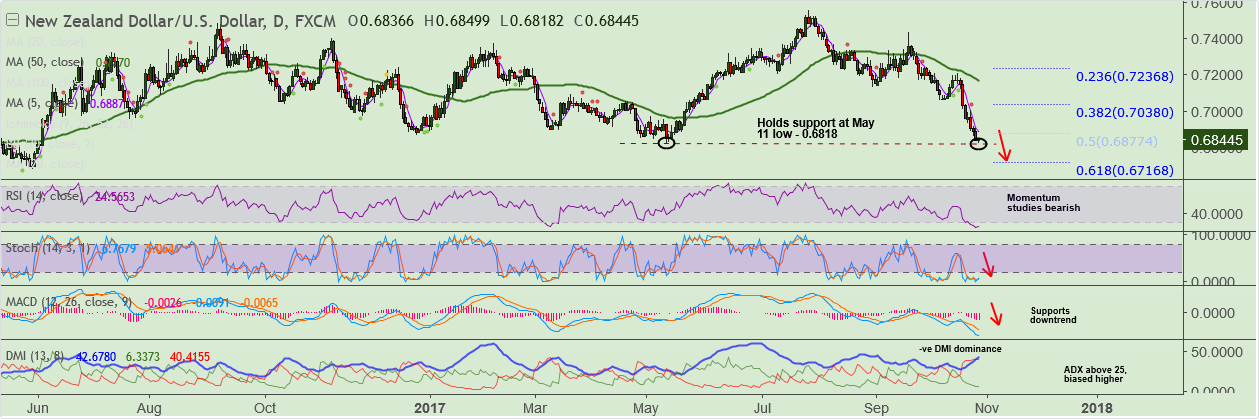Click the Jun label on the time axis
The width and height of the screenshot is (1259, 419).
[39, 408]
